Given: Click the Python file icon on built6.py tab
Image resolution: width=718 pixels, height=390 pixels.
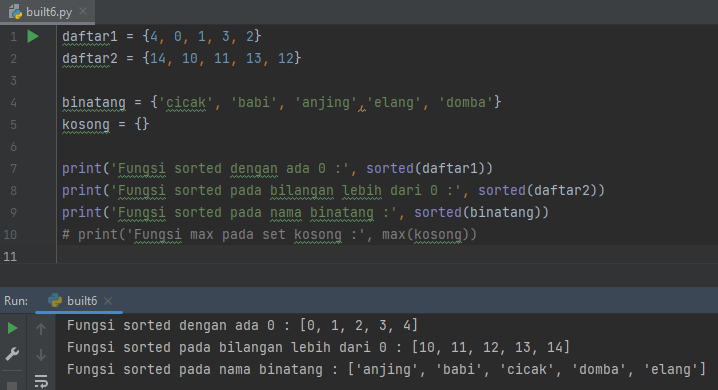Looking at the screenshot, I should tap(15, 11).
